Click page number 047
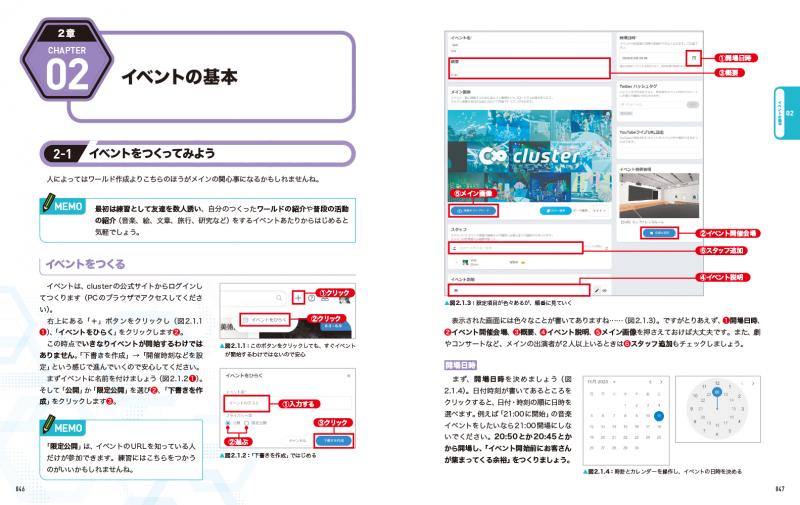 [x=780, y=489]
